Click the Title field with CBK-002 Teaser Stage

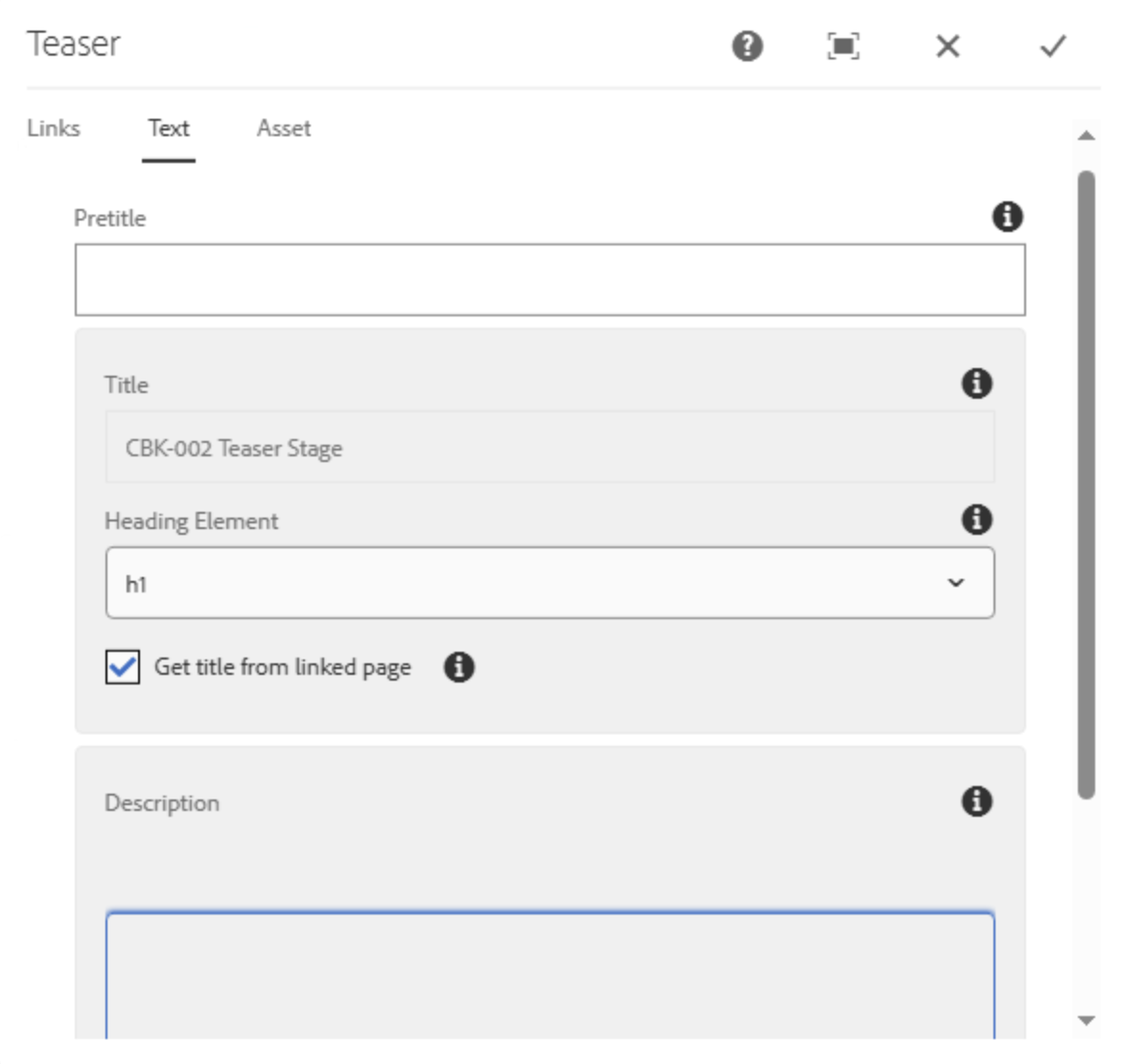click(x=549, y=448)
